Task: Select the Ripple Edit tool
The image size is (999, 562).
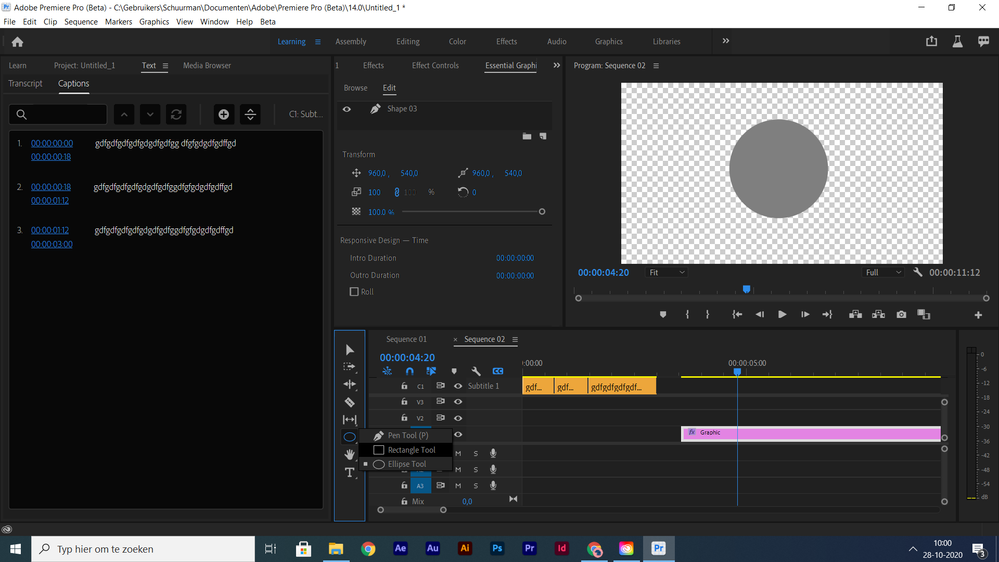Action: 349,384
